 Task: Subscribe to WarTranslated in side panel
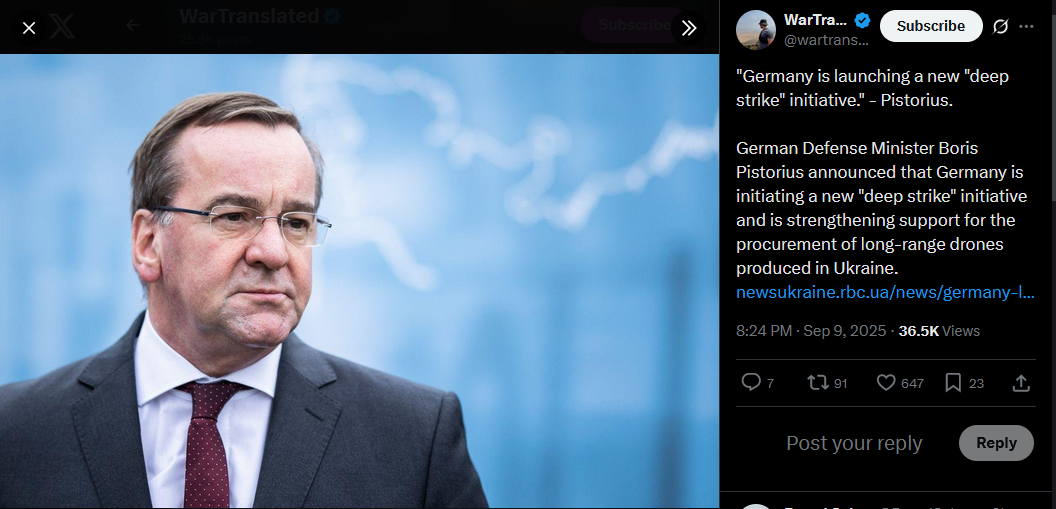[x=931, y=26]
